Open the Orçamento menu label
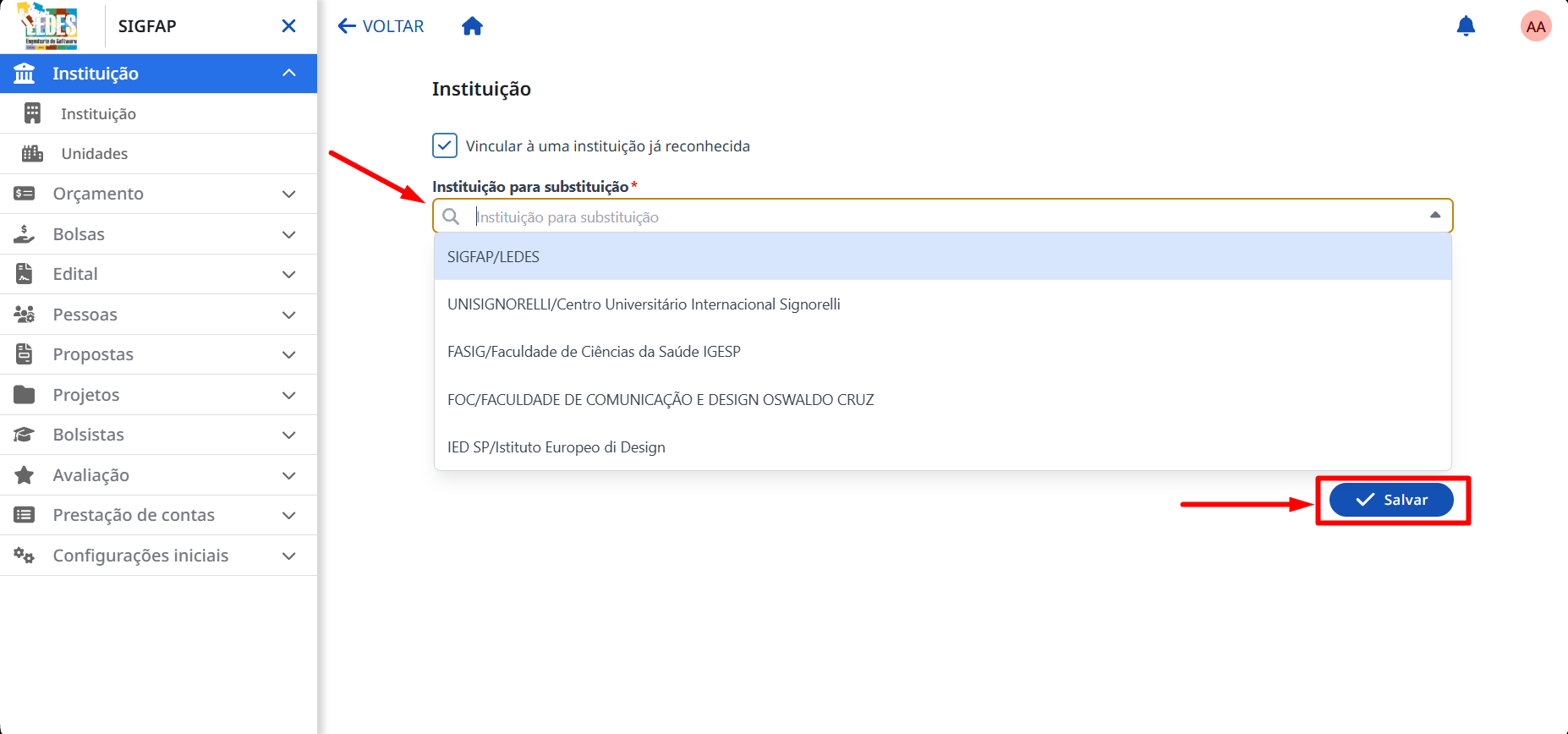Screen dimensions: 1568x734 [x=98, y=194]
